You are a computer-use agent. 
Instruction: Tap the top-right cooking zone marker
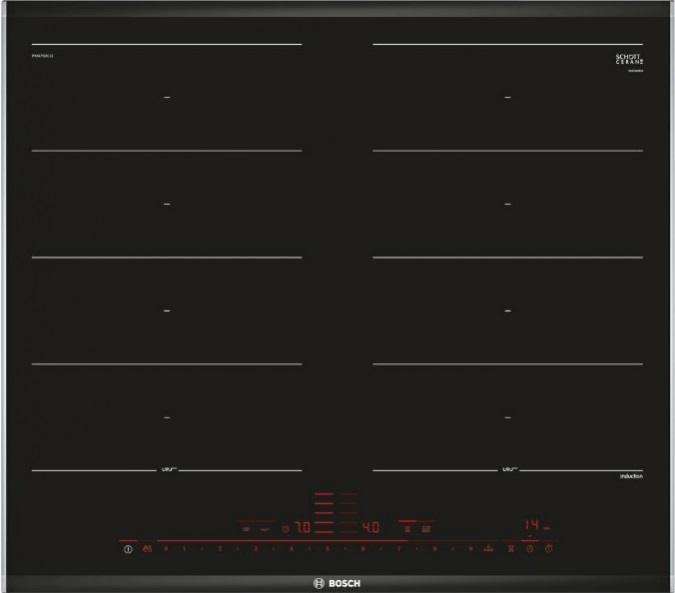508,97
